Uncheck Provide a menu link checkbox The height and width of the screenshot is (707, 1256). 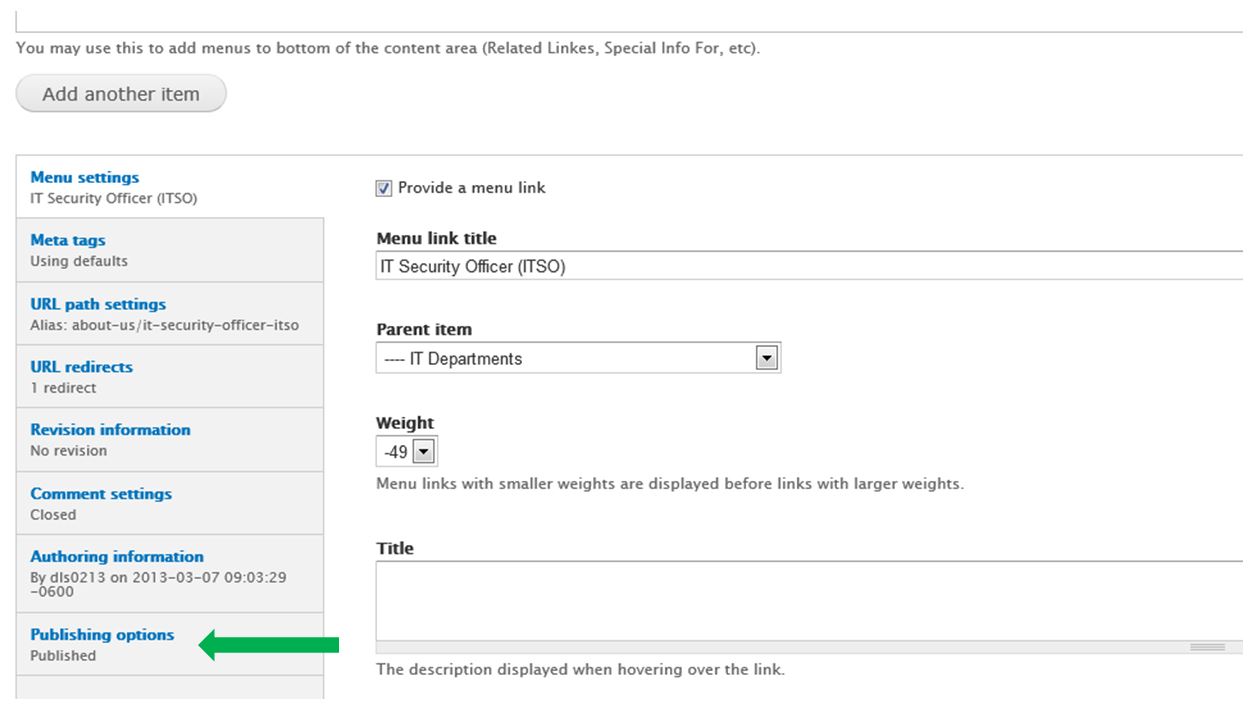pyautogui.click(x=384, y=188)
